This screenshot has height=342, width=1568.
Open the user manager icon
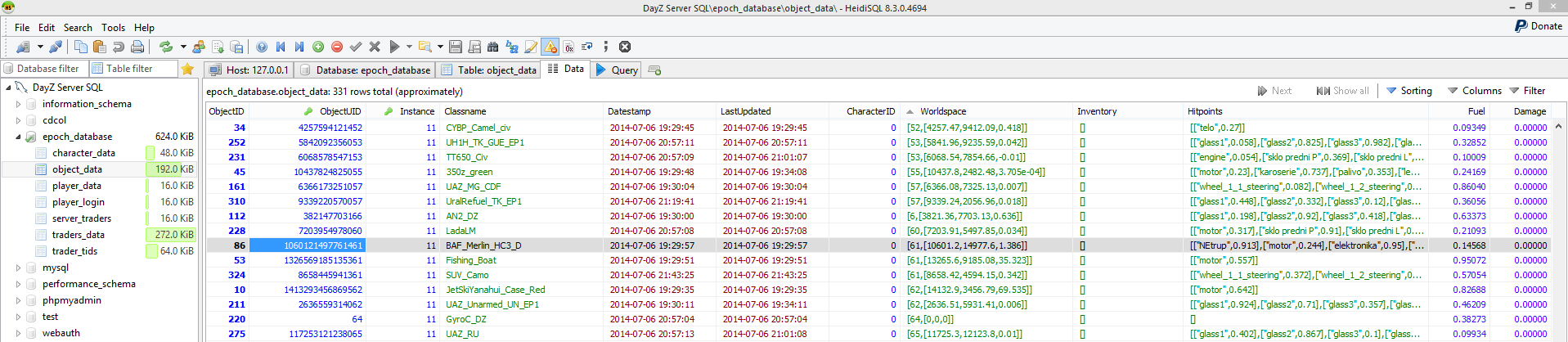point(198,47)
